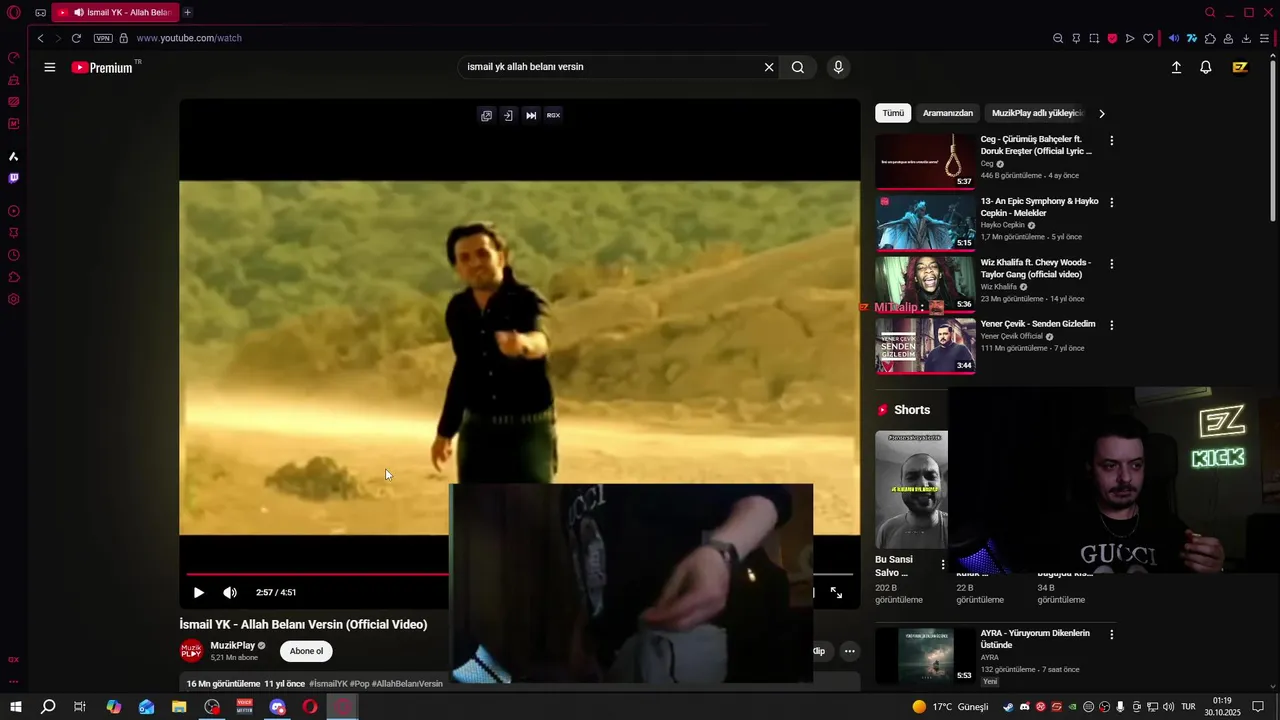This screenshot has width=1280, height=720.
Task: Pin the page with the pinboard icon
Action: click(1076, 38)
